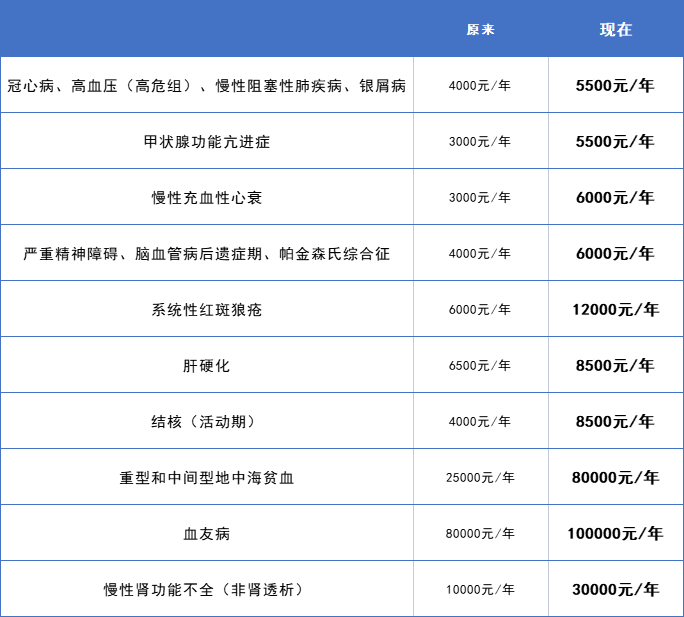Click the original 6500元/年 for 肝硬化
Viewport: 684px width, 617px height.
tap(480, 366)
